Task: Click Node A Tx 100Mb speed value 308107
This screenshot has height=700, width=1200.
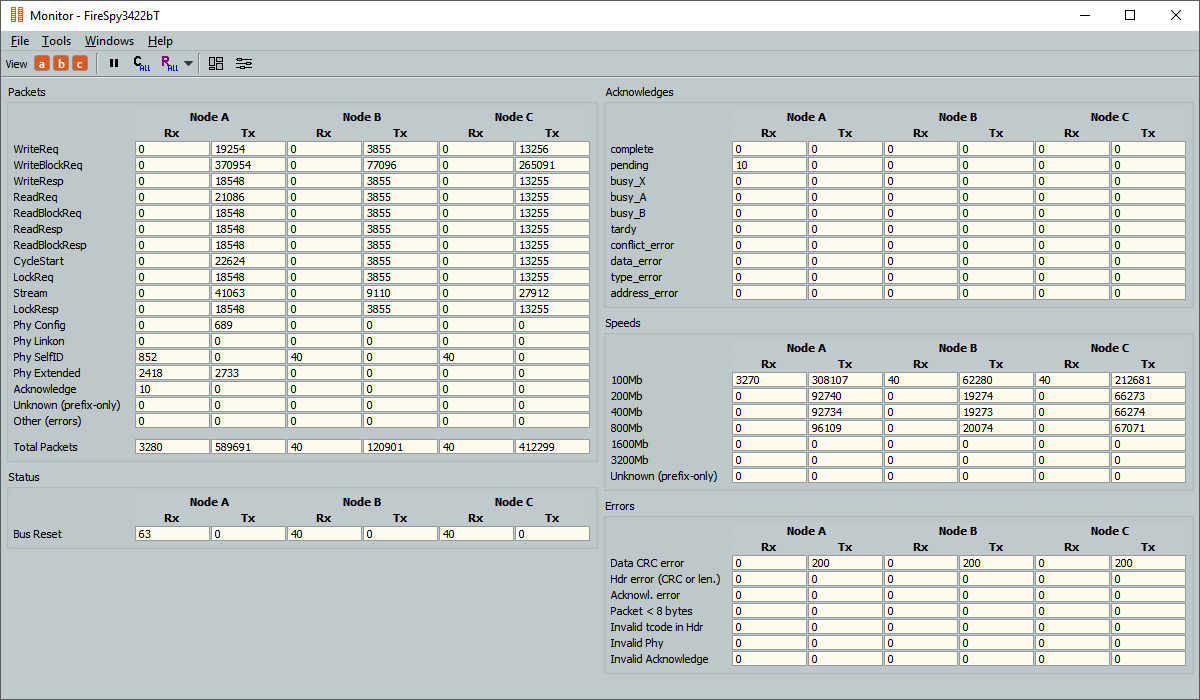Action: (x=845, y=380)
